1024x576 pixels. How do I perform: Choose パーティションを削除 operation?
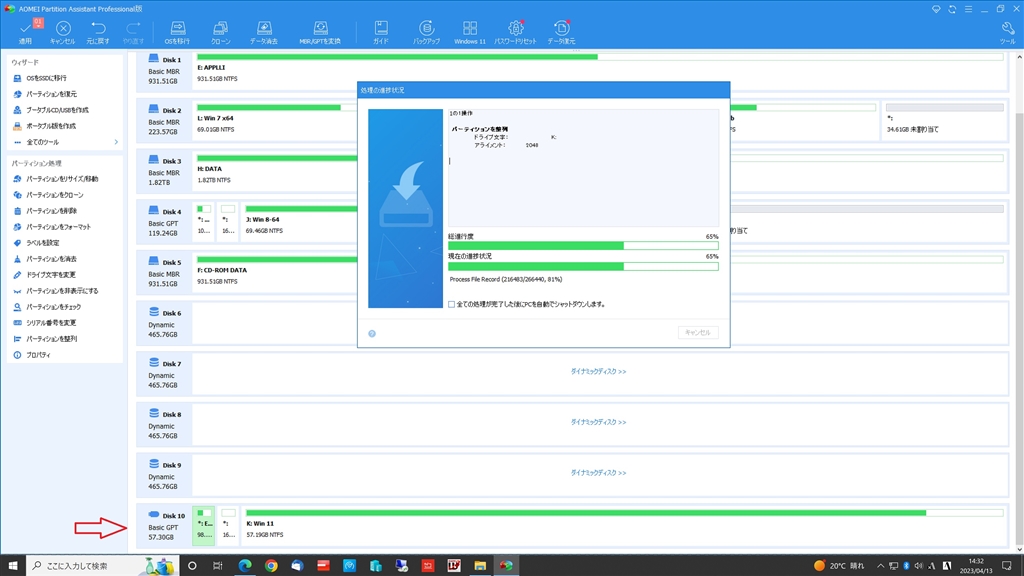[51, 211]
